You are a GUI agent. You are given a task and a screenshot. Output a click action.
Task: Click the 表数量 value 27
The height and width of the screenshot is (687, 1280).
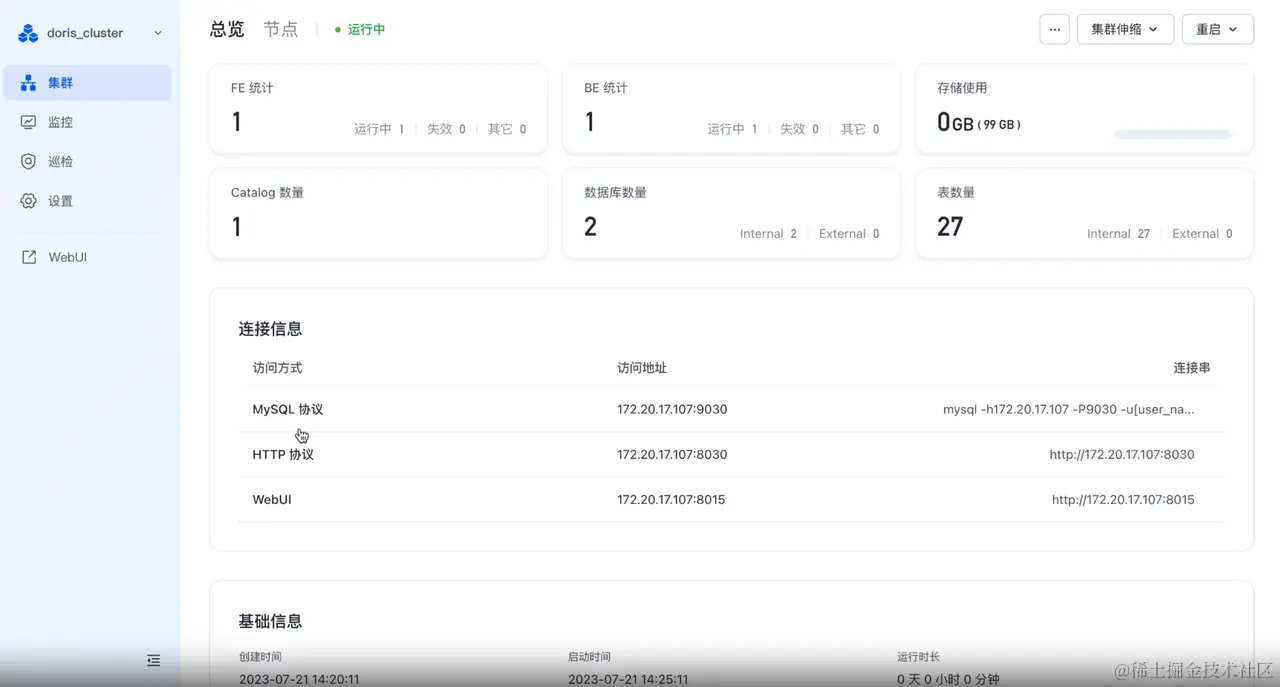click(x=950, y=227)
